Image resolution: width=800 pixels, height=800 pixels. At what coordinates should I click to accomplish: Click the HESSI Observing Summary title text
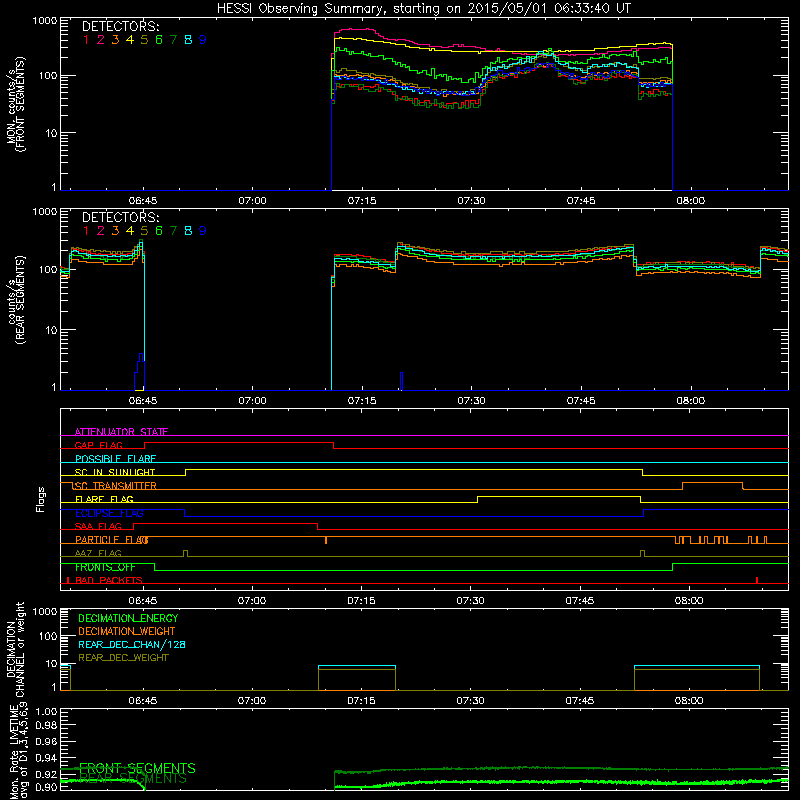[423, 9]
